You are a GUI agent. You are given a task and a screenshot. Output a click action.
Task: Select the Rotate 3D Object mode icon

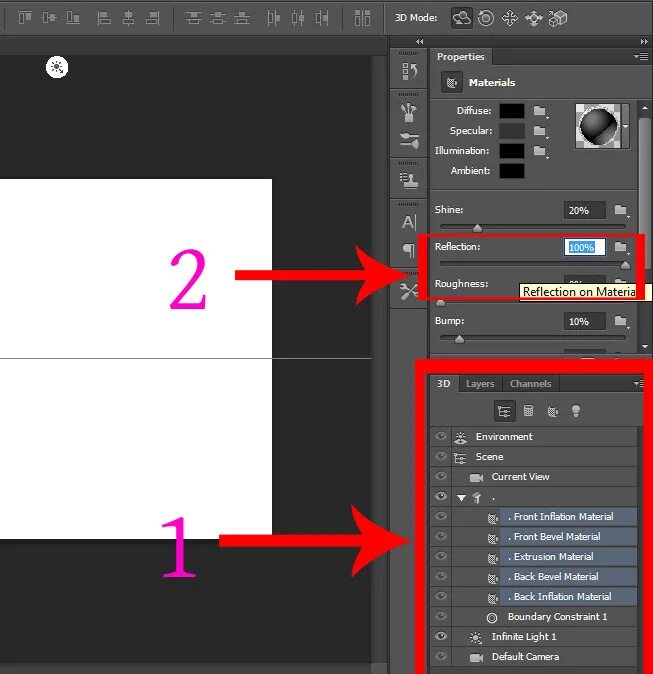[x=461, y=18]
